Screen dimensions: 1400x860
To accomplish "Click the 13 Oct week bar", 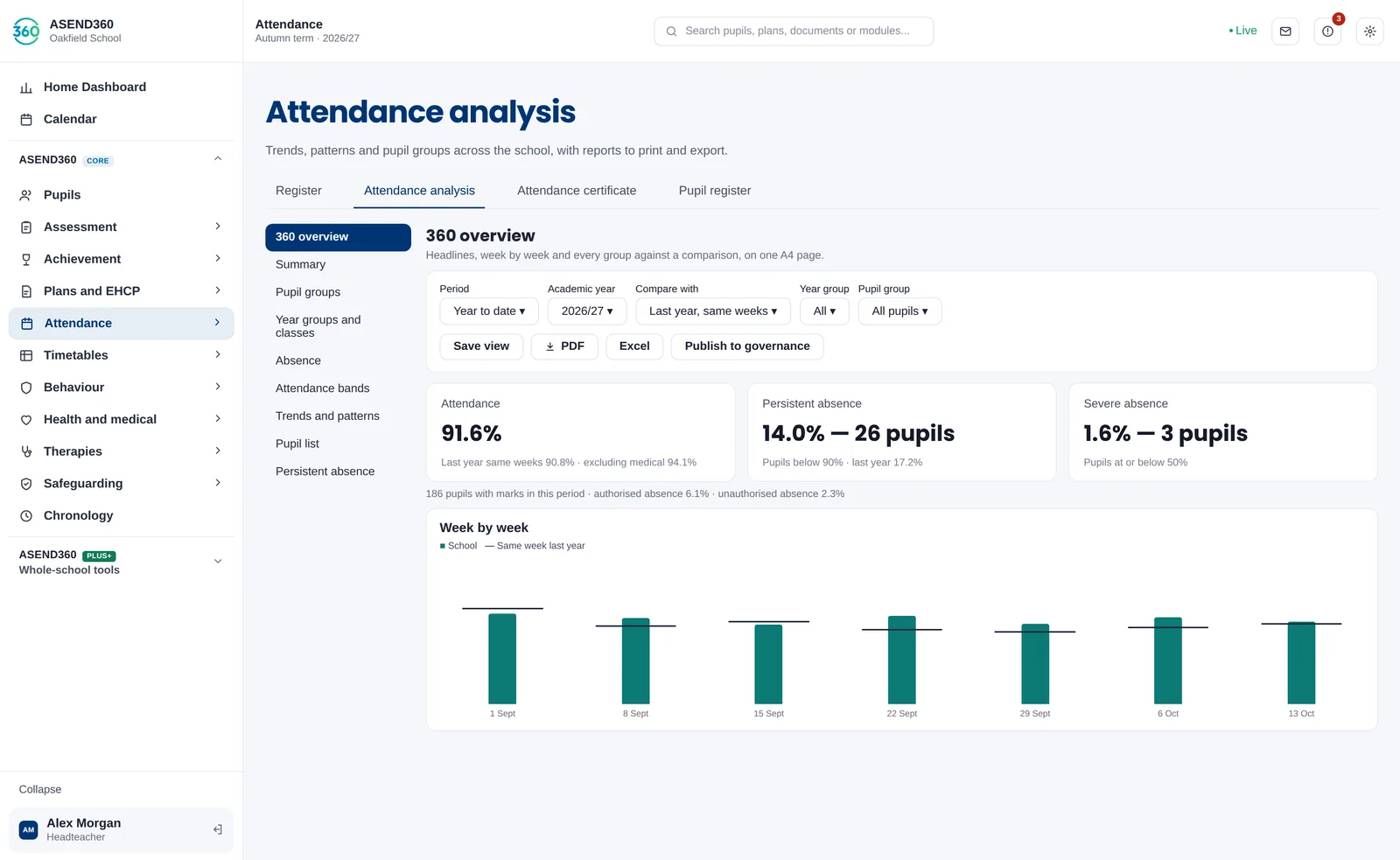I will tap(1301, 663).
